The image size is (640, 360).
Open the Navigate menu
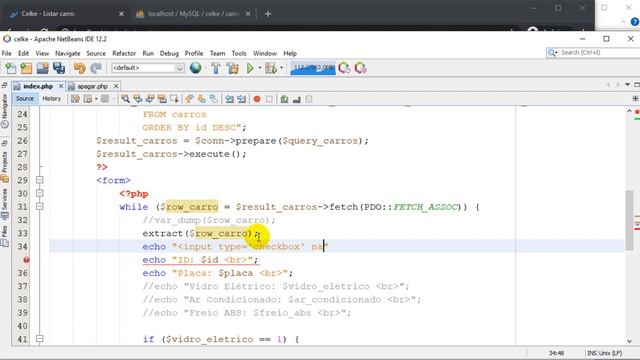click(68, 53)
